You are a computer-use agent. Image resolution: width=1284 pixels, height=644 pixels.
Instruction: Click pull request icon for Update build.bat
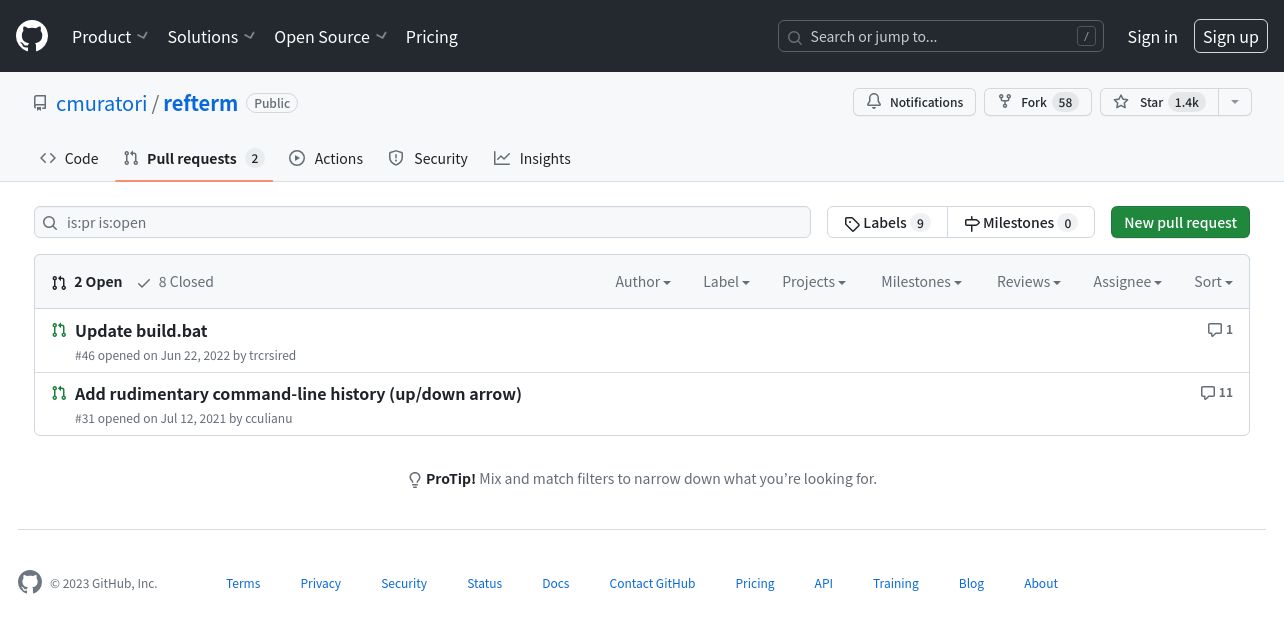[59, 330]
